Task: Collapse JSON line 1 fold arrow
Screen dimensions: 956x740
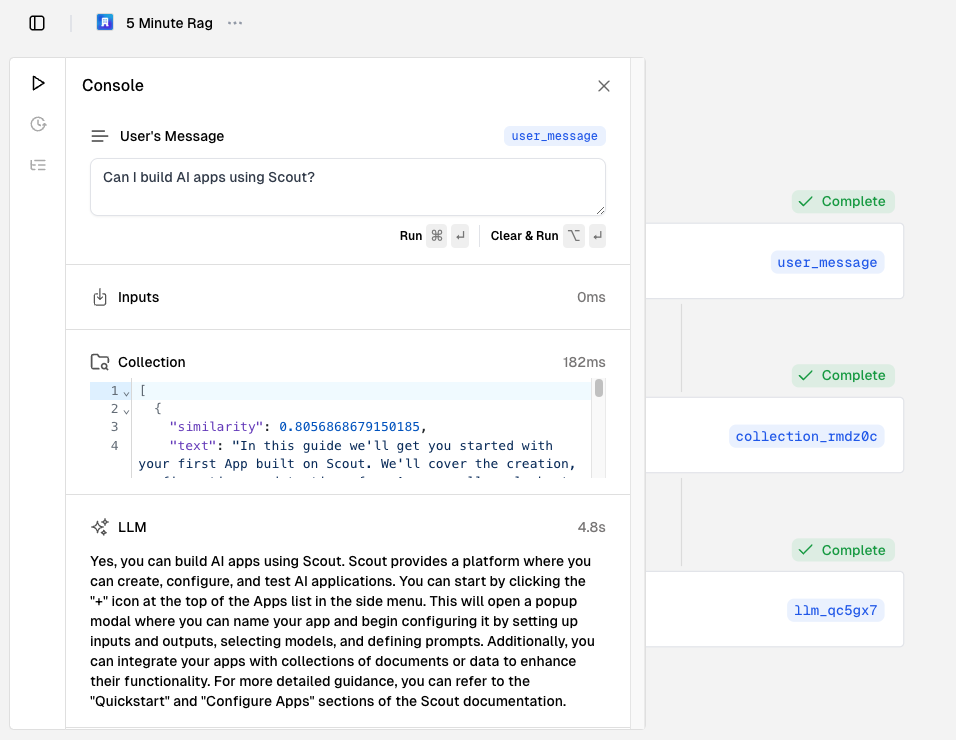Action: click(x=126, y=392)
